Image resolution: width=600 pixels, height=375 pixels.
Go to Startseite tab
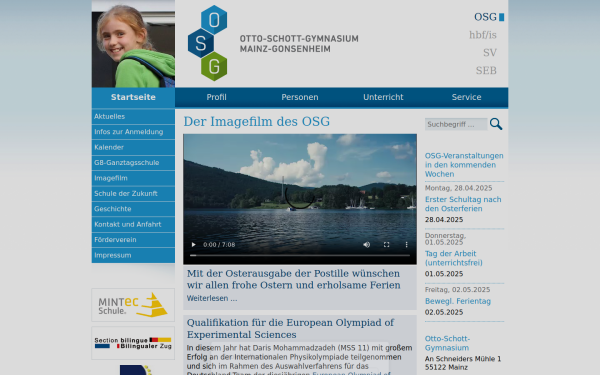[x=133, y=97]
